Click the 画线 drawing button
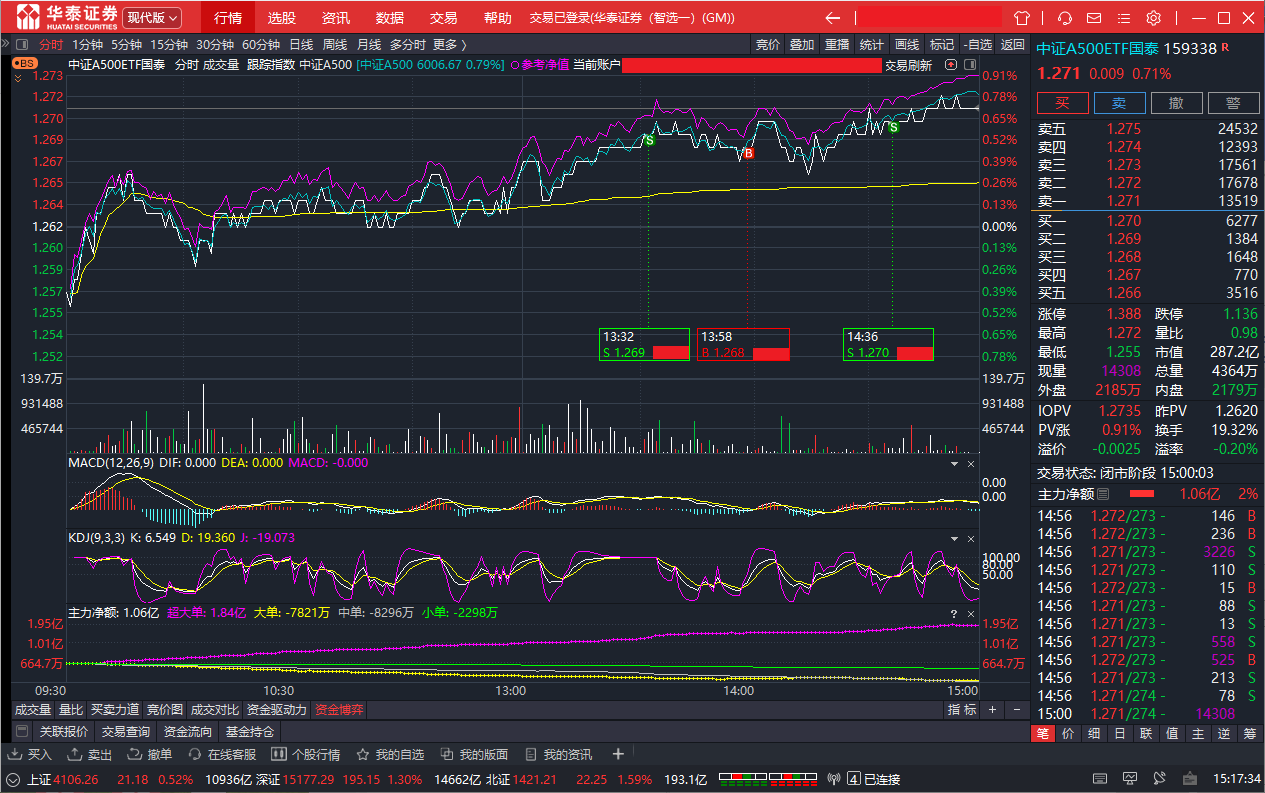The width and height of the screenshot is (1265, 793). click(907, 44)
